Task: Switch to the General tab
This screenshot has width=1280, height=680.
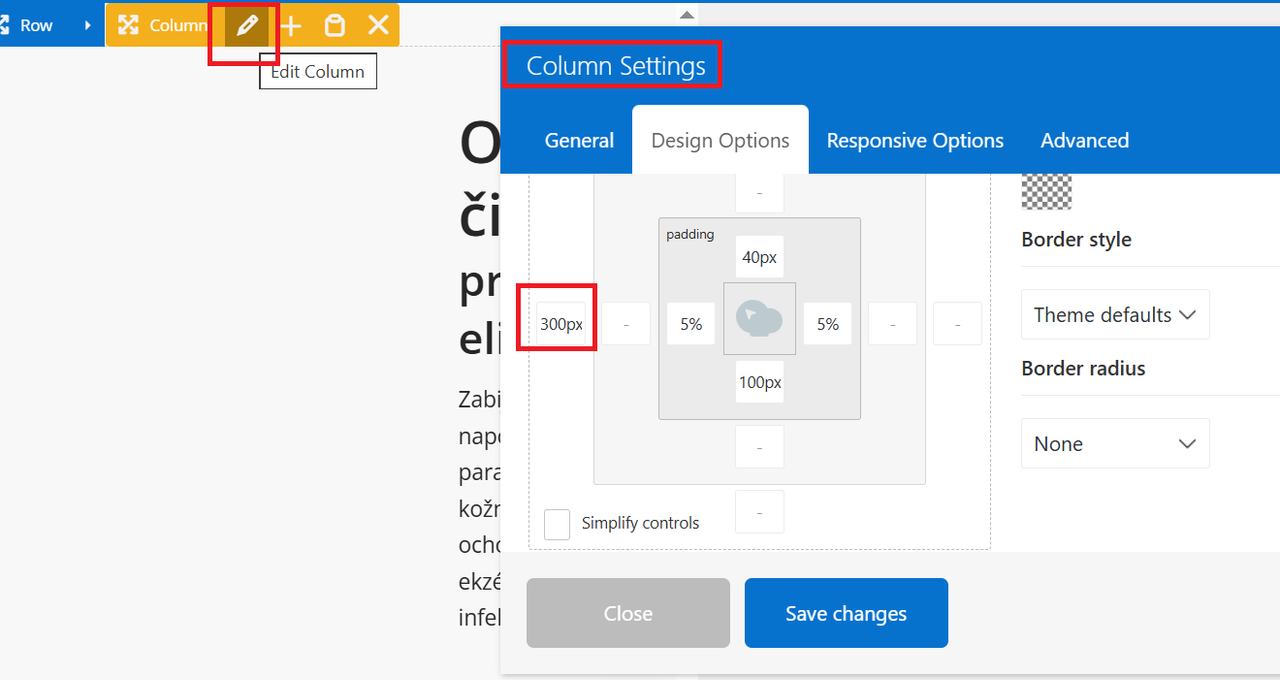Action: click(x=579, y=141)
